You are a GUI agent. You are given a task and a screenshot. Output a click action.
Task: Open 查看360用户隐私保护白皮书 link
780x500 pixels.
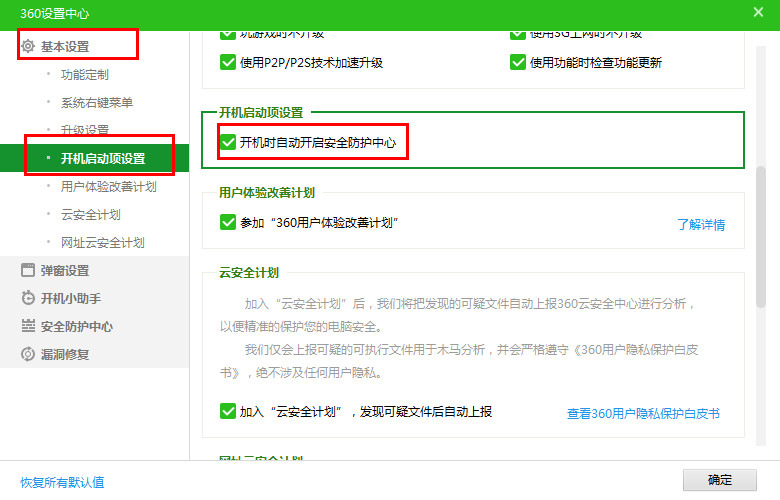[x=643, y=413]
